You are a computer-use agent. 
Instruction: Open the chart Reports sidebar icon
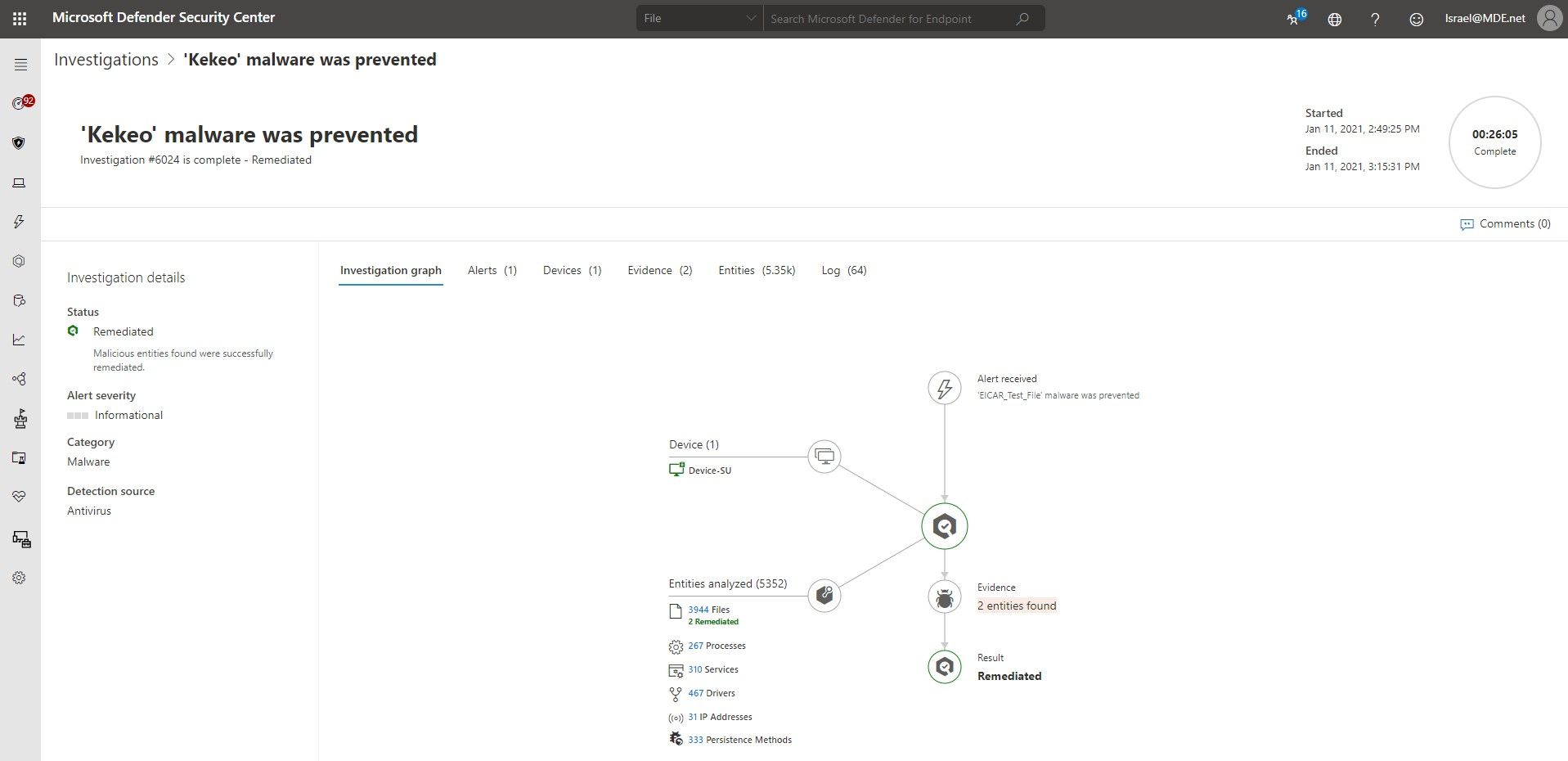click(19, 340)
